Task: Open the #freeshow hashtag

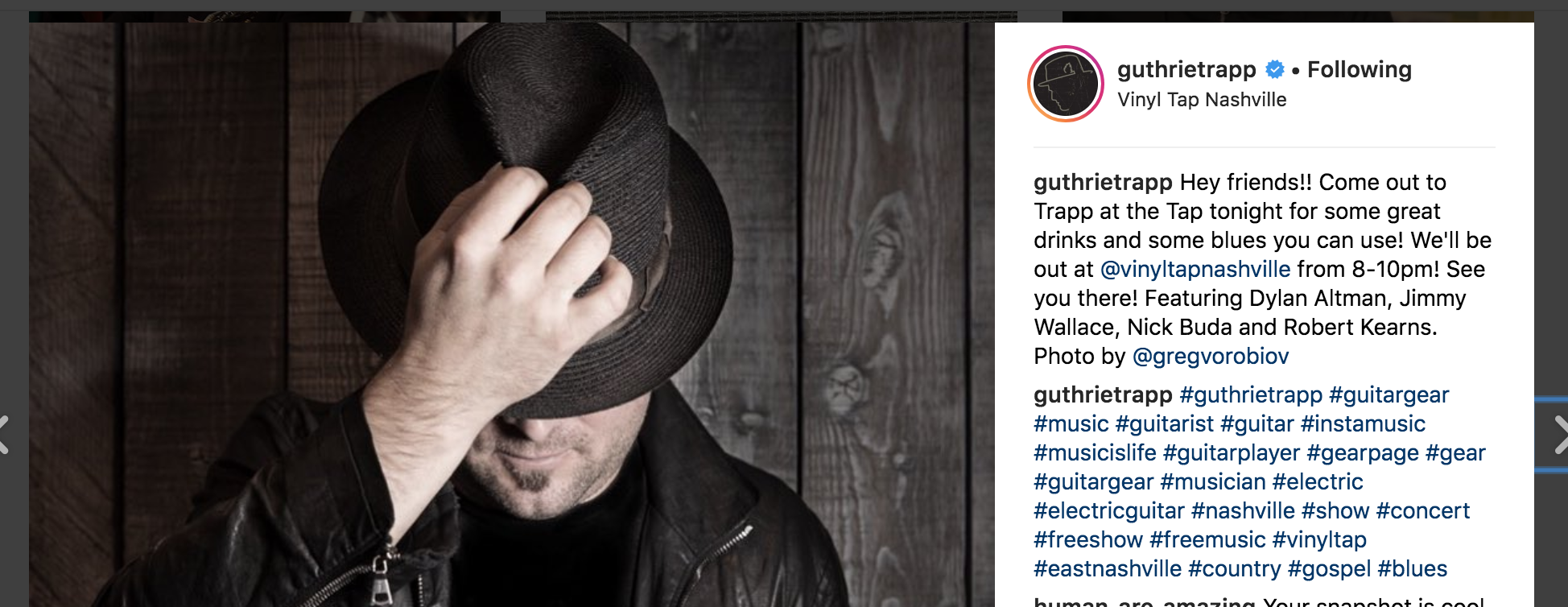Action: point(1088,539)
